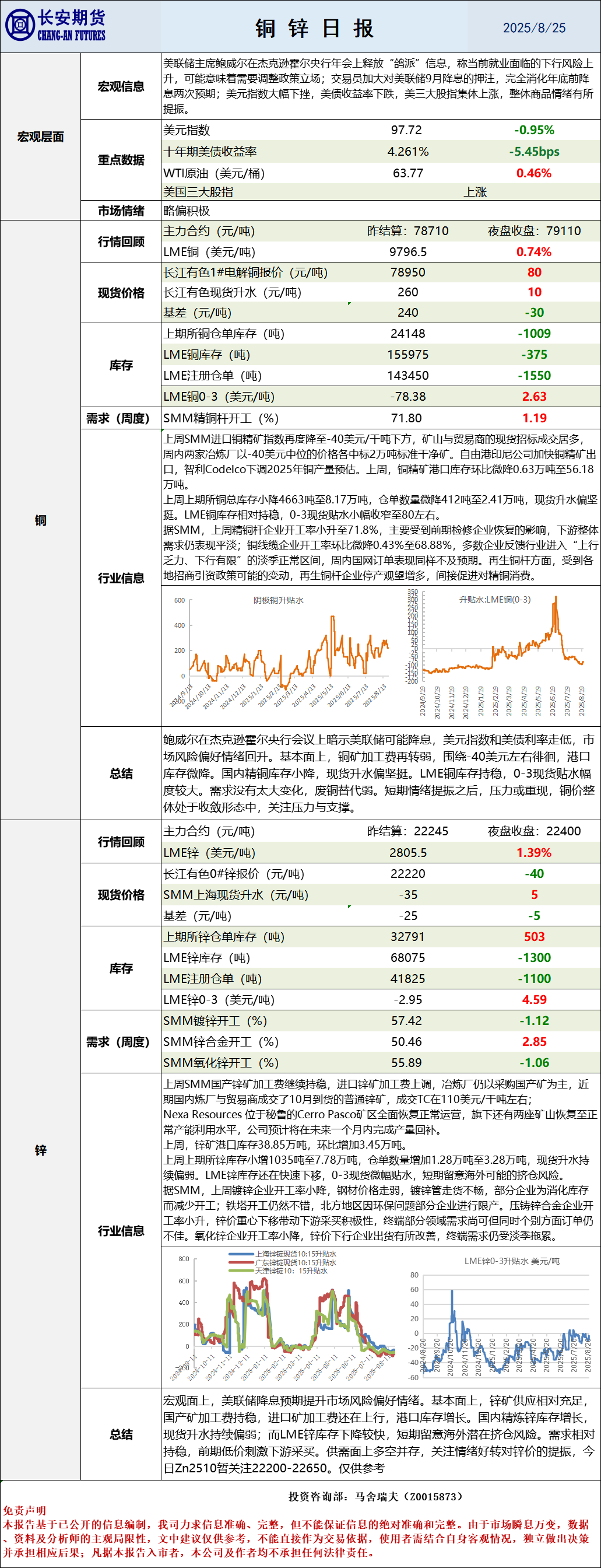Viewport: 601px width, 1568px height.
Task: Select the 夜盘收盘: 79110 cell
Action: [534, 230]
